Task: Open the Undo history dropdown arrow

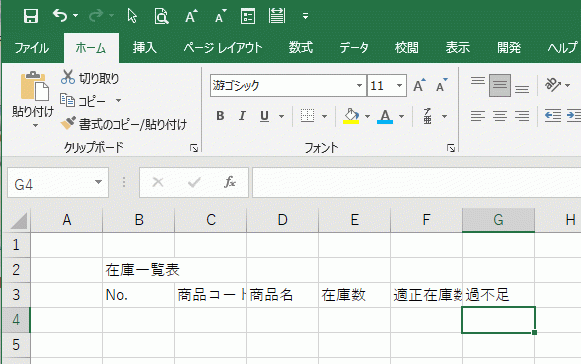Action: [76, 16]
